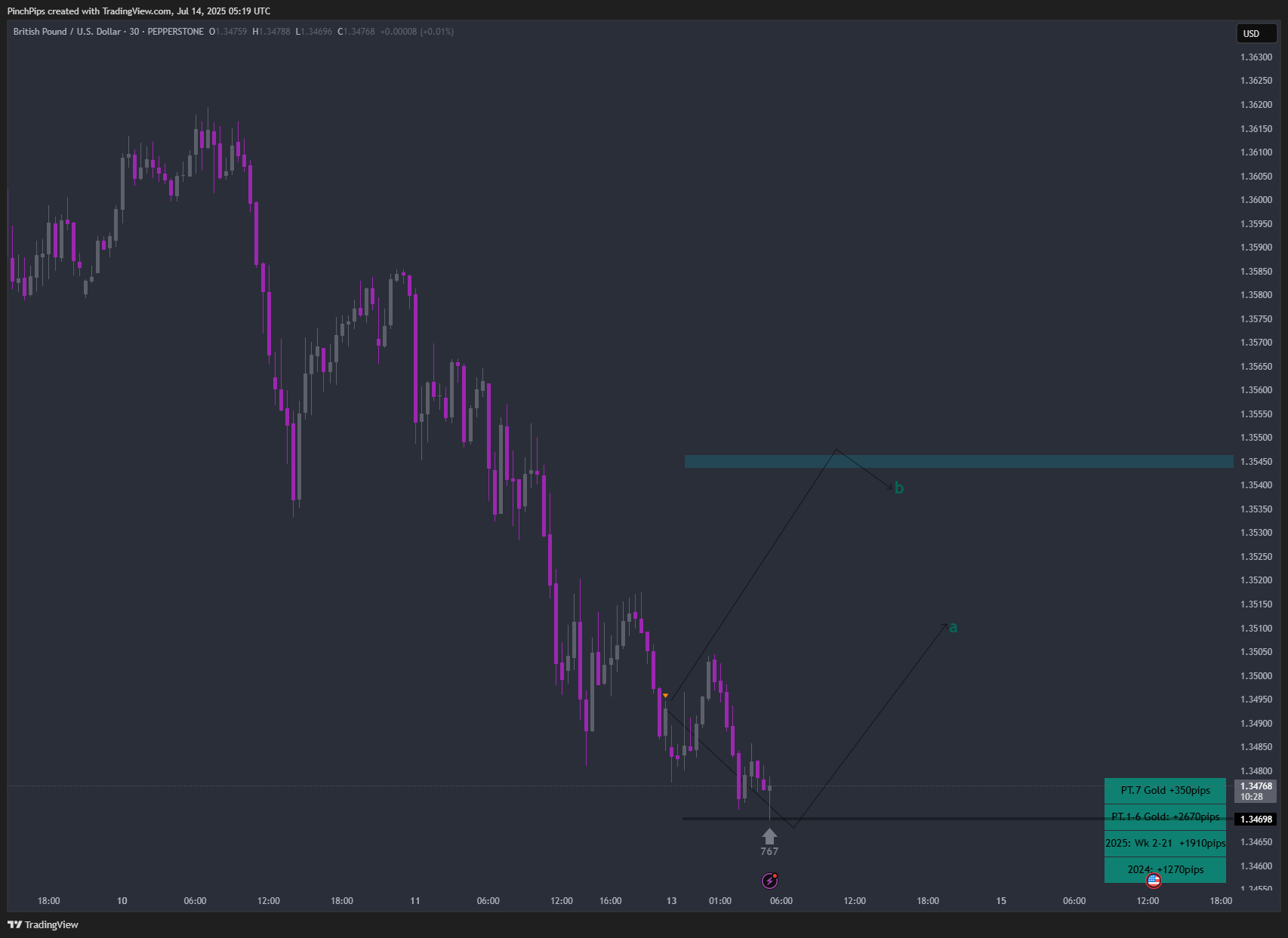
Task: Click the green 'b' text label
Action: (x=898, y=488)
